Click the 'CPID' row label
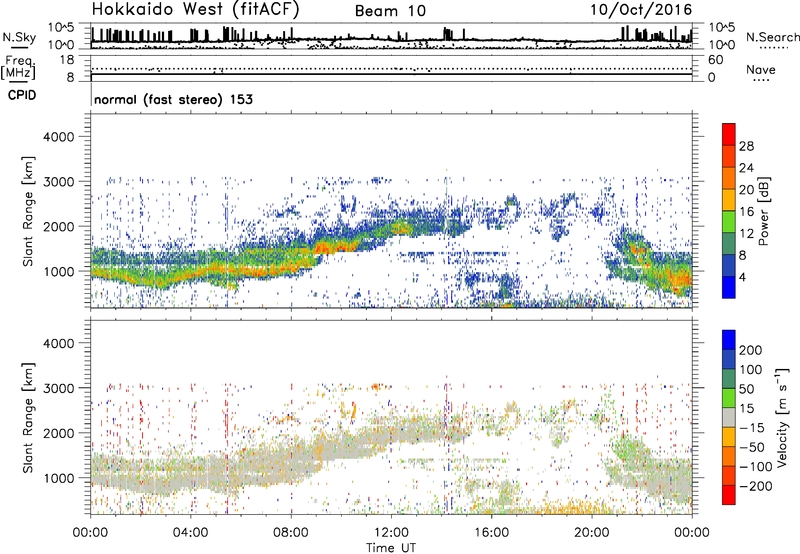Screen dimensions: 800x554 click(x=22, y=95)
